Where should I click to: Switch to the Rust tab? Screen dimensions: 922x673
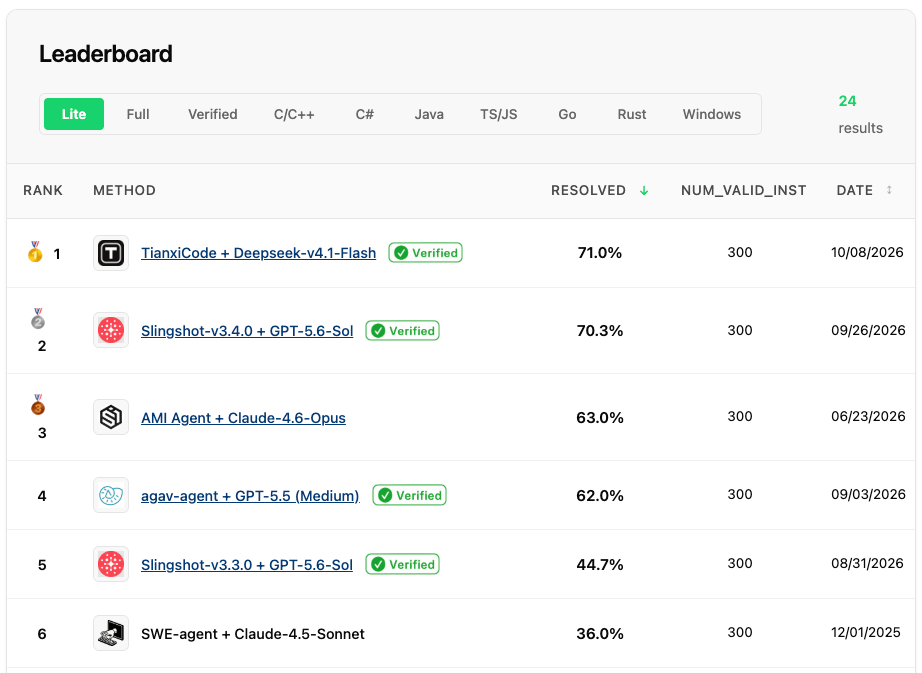click(632, 114)
